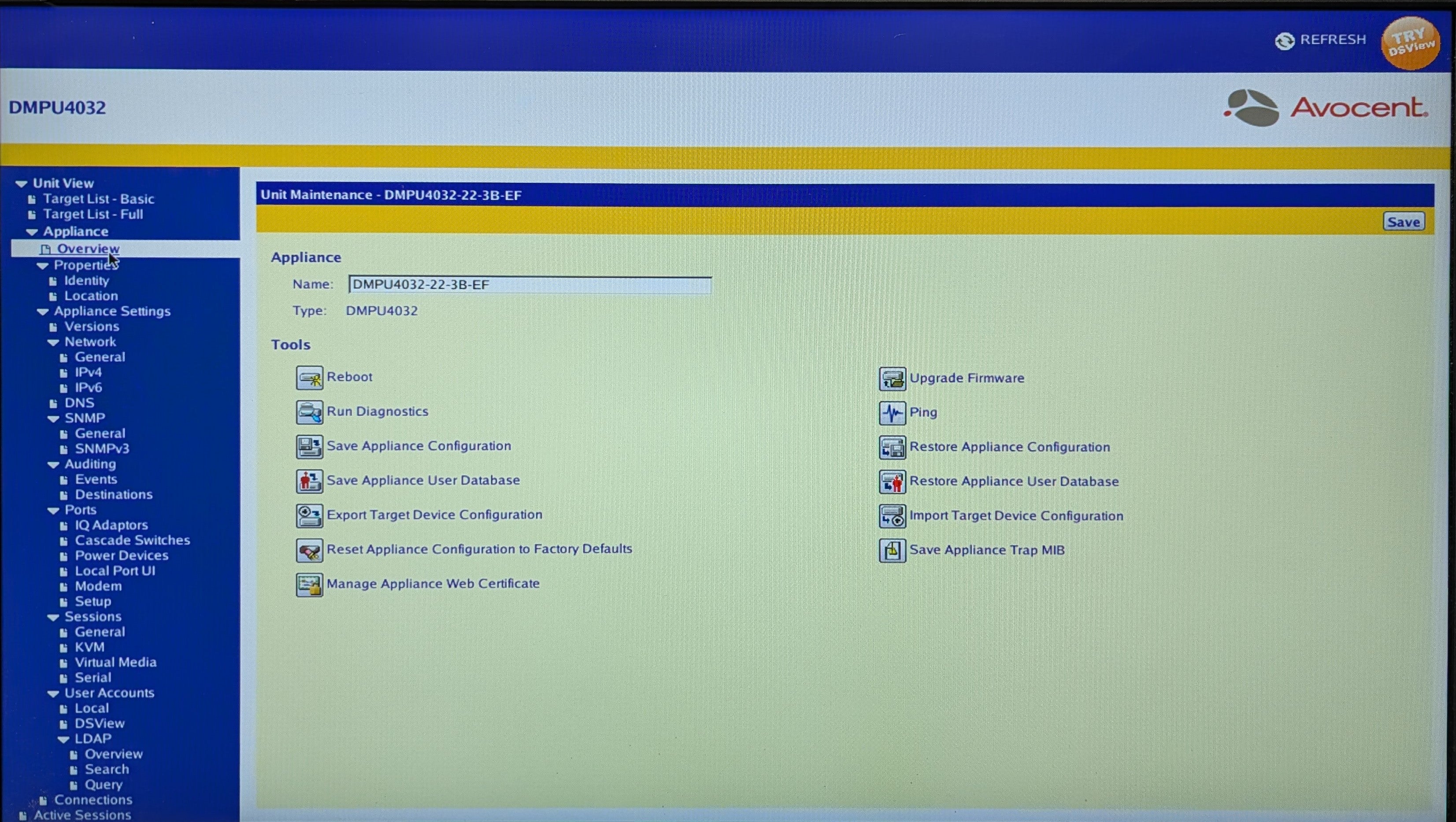Click the Upgrade Firmware link text
Screen dimensions: 1456x822
tap(967, 378)
